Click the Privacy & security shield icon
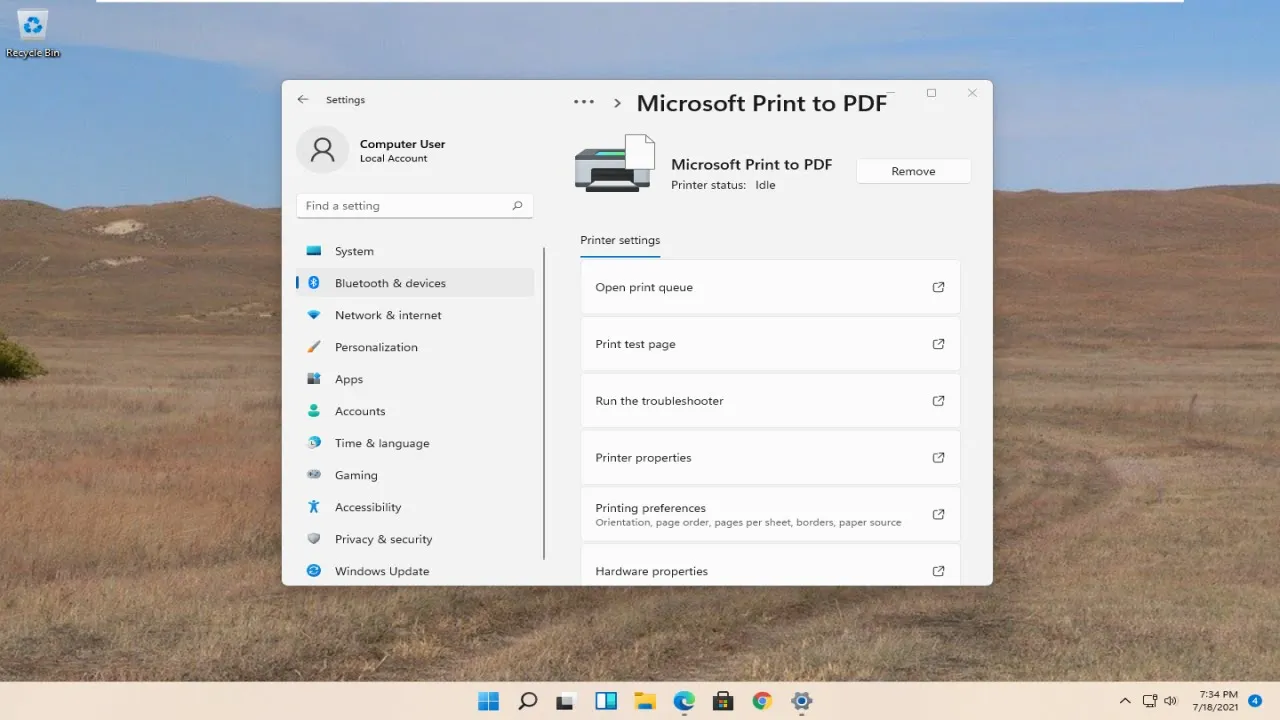Image resolution: width=1280 pixels, height=720 pixels. click(x=314, y=539)
